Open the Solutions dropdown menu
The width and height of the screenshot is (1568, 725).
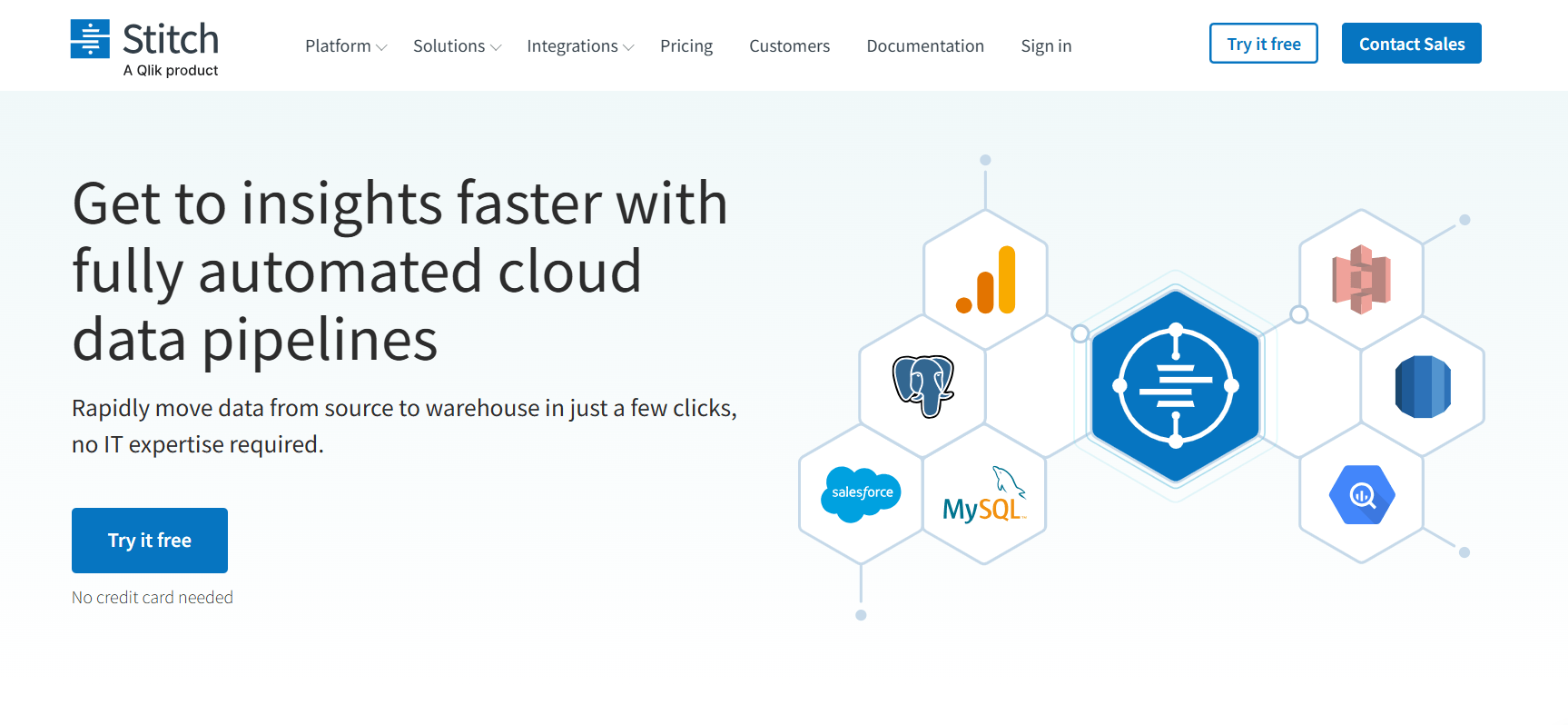[456, 46]
